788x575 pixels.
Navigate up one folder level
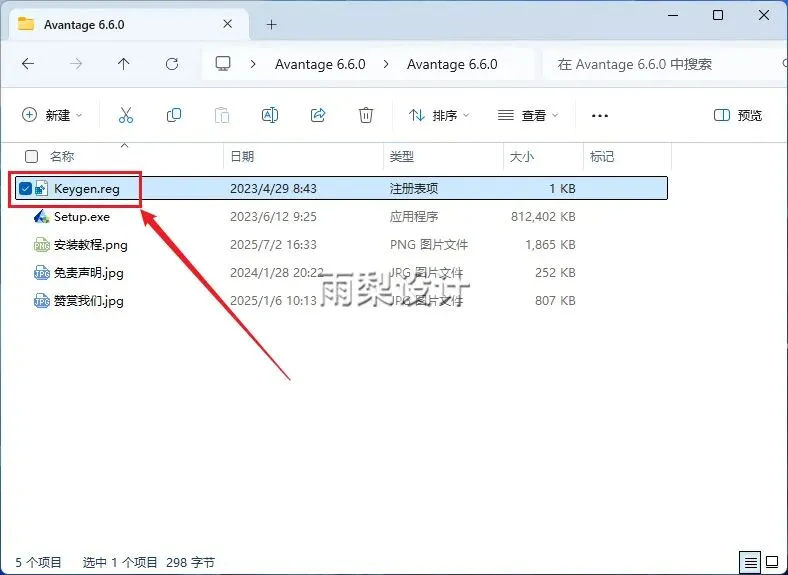tap(124, 64)
